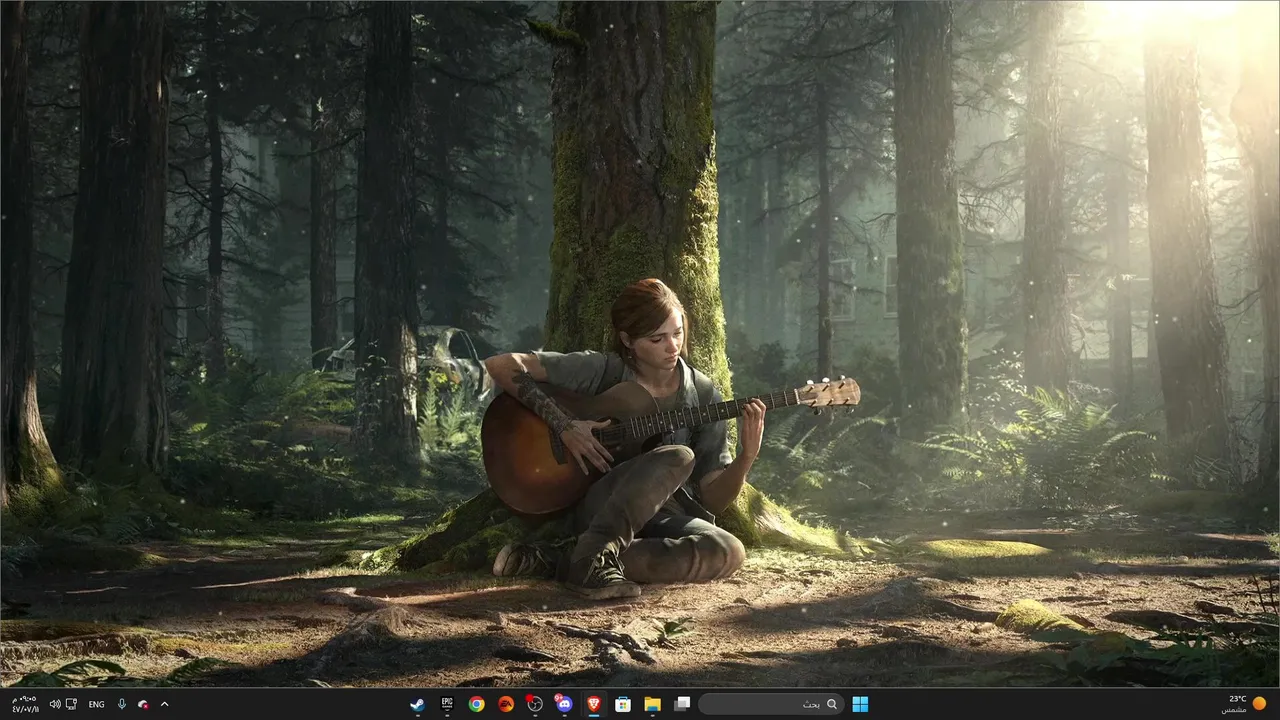The image size is (1280, 720).
Task: Open the weather widget showing 23°C
Action: 1243,704
